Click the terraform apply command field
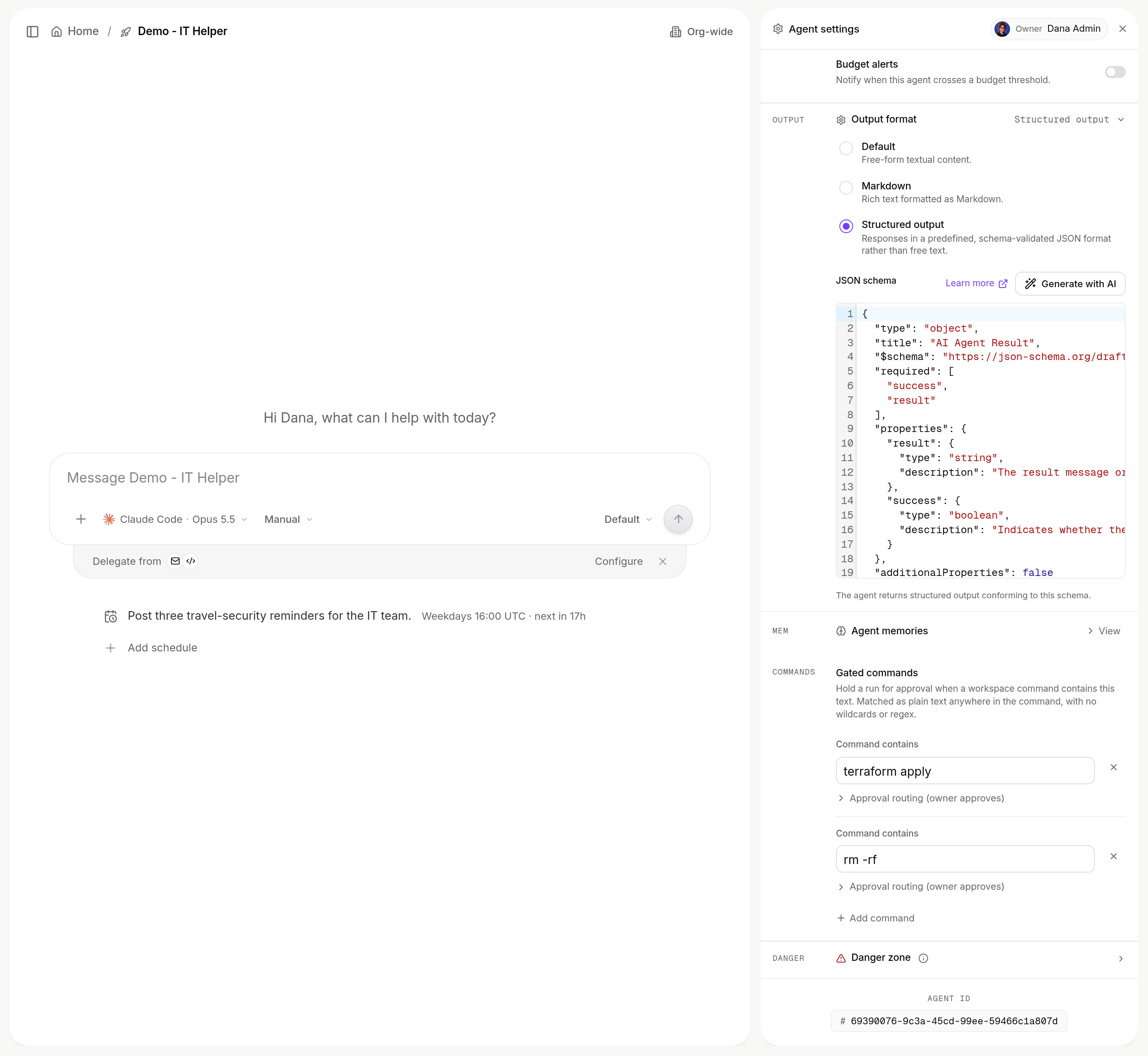The width and height of the screenshot is (1148, 1056). tap(965, 771)
